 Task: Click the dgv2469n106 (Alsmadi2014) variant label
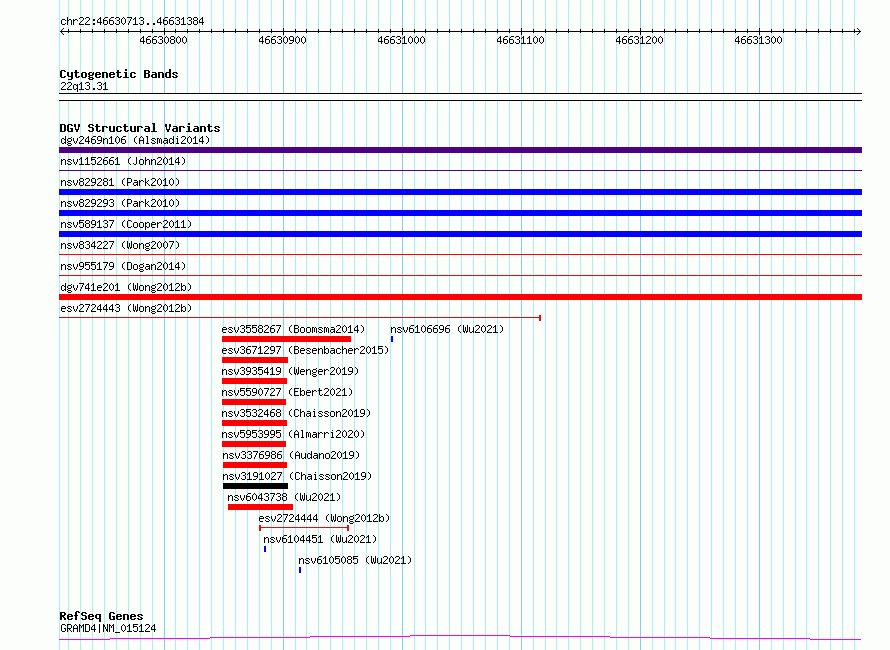(135, 140)
